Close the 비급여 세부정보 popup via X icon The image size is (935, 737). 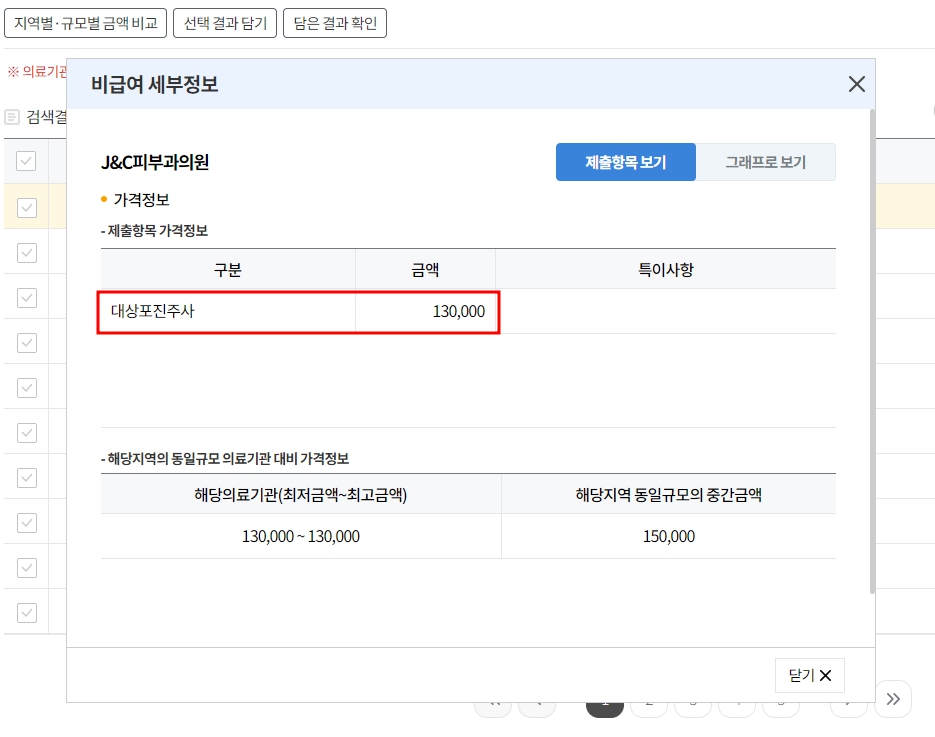point(856,84)
